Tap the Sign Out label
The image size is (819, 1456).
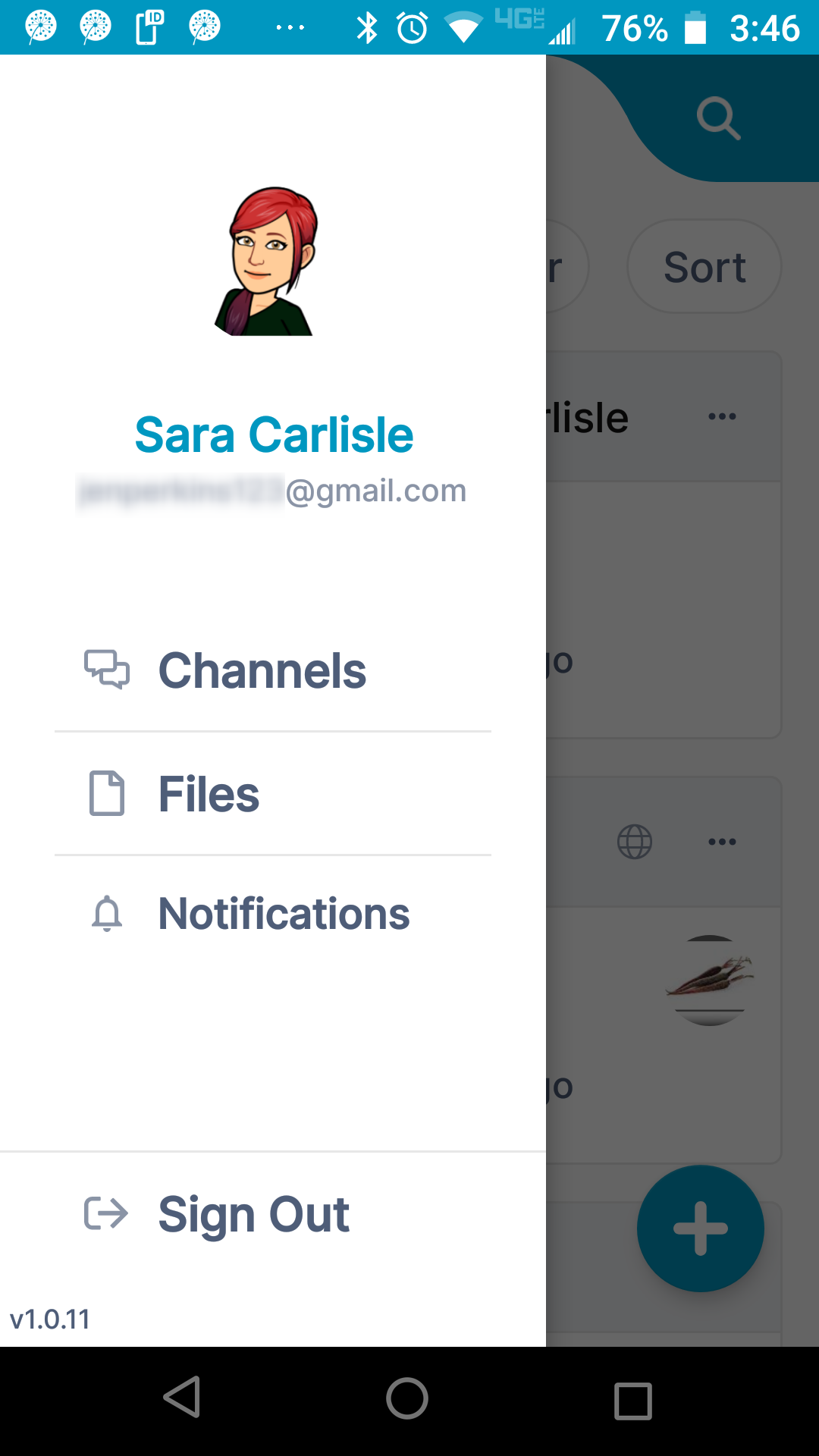254,1215
